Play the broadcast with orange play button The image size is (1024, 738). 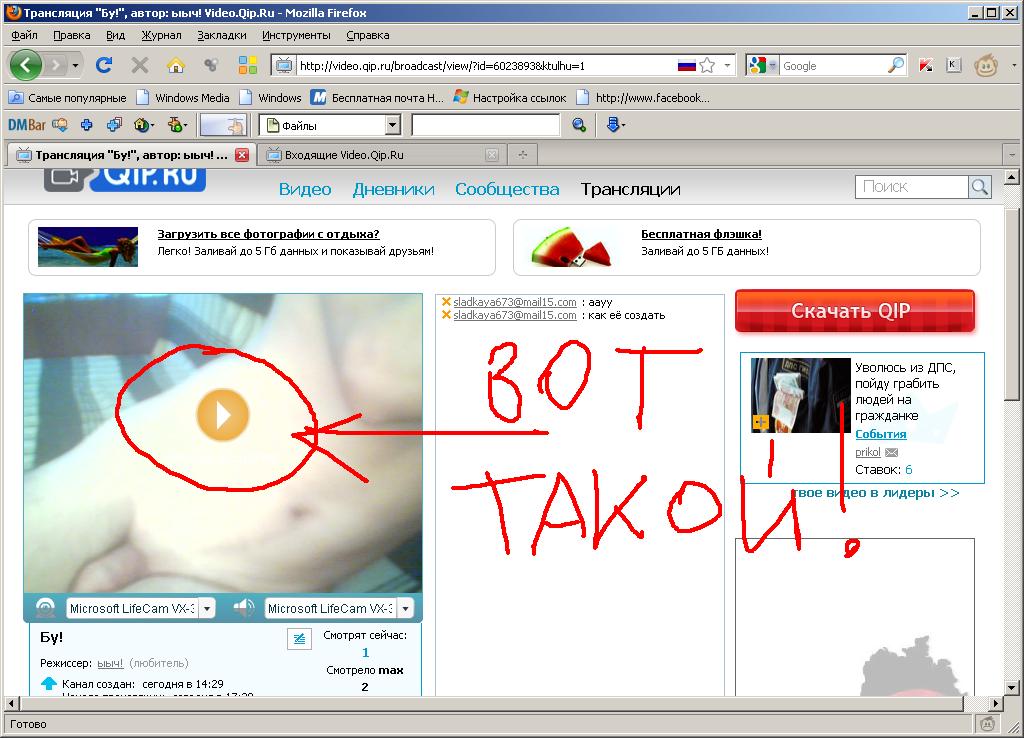point(223,415)
